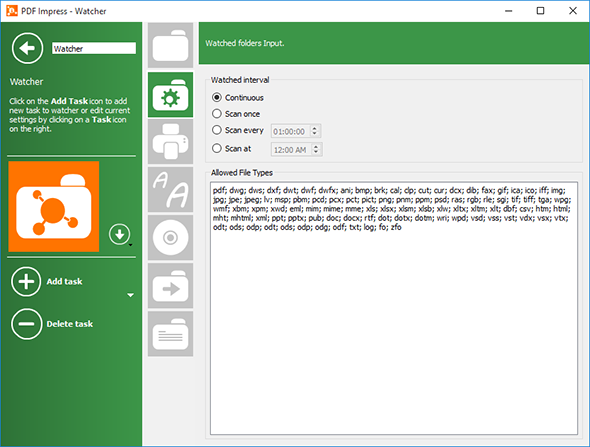Click the circled download arrow icon
The height and width of the screenshot is (447, 590).
(x=120, y=234)
